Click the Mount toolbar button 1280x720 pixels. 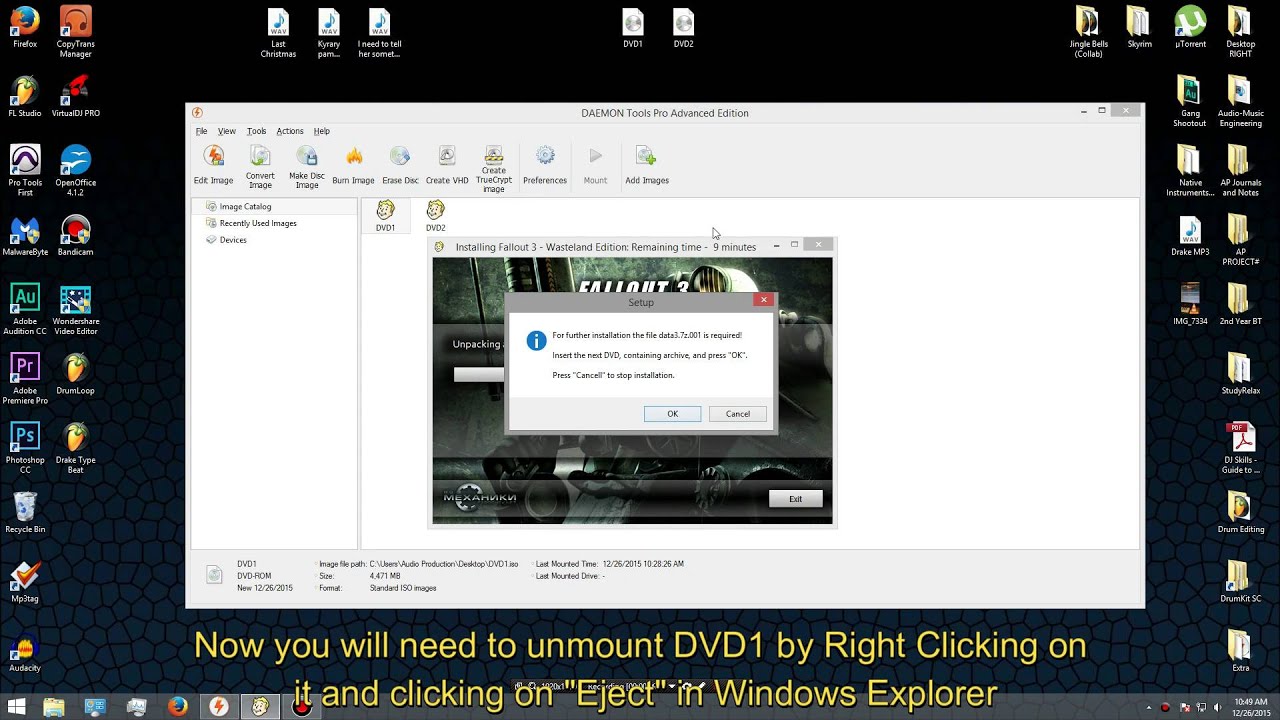(x=595, y=165)
